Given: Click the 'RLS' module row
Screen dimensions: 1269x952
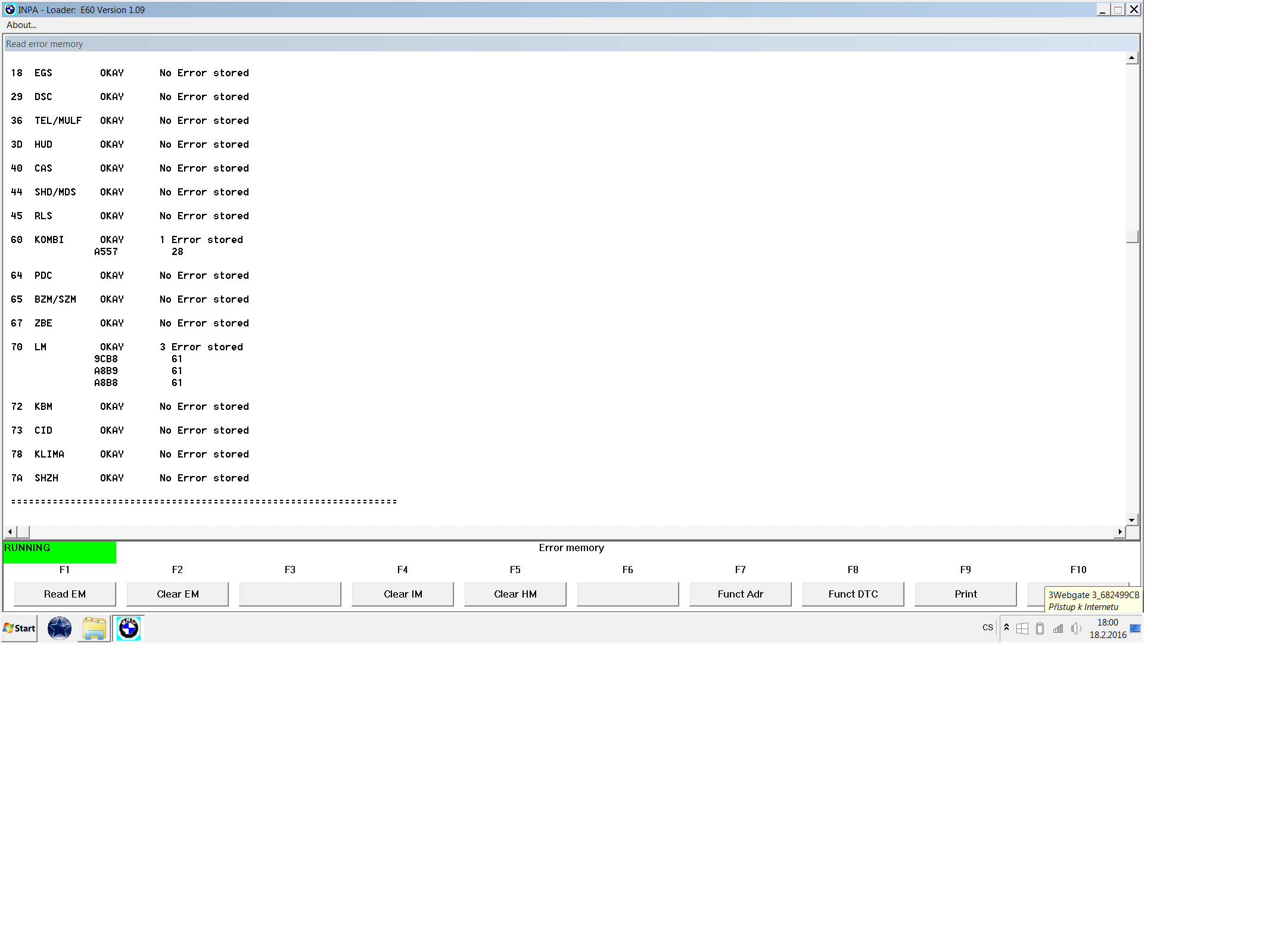Looking at the screenshot, I should [130, 216].
